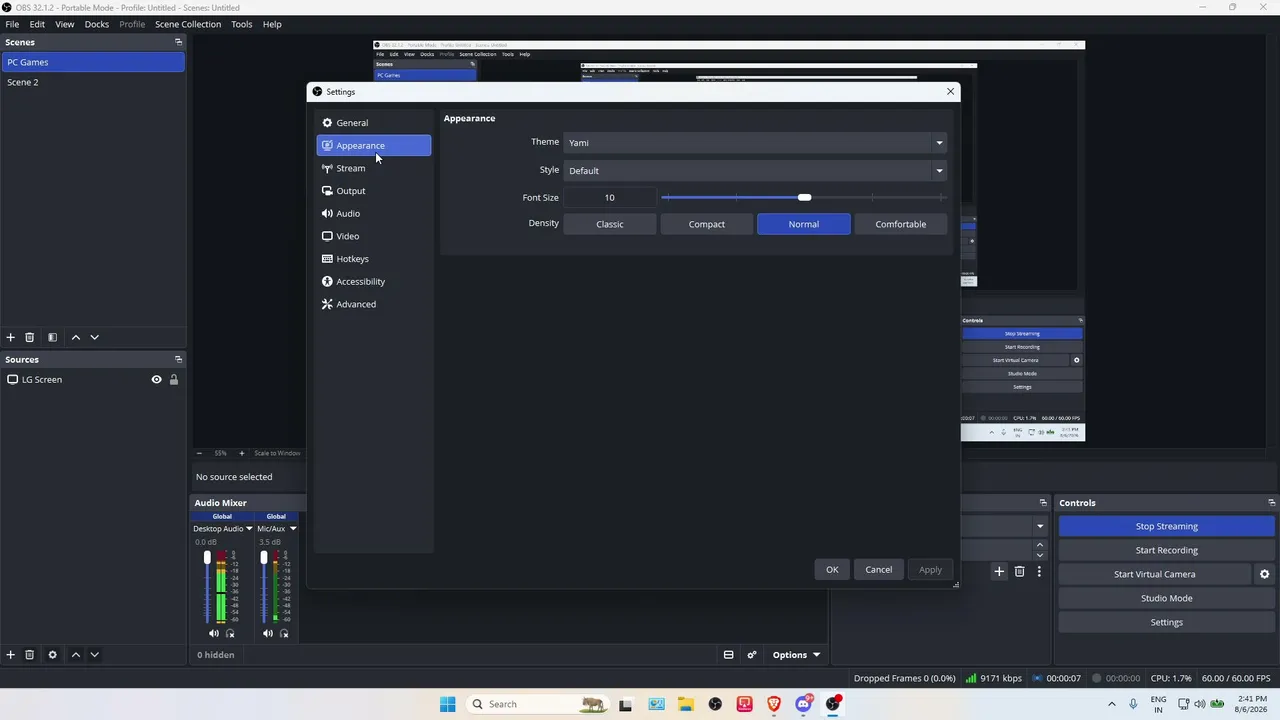Screen dimensions: 1280x720
Task: Pop out the Scenes dock
Action: [x=178, y=42]
